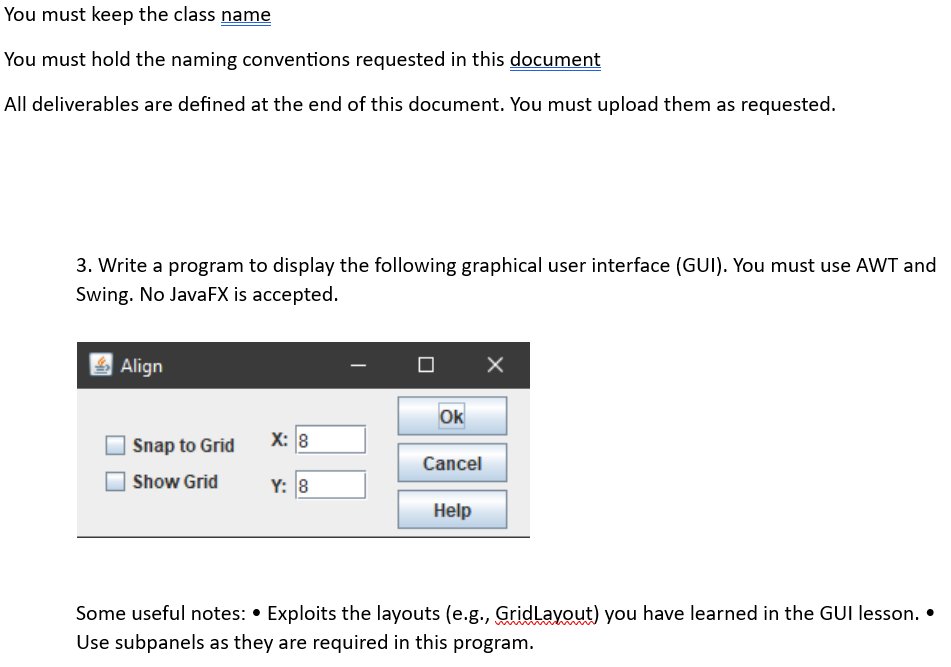Select the Align dialog screenshot image
The image size is (951, 667).
point(303,440)
